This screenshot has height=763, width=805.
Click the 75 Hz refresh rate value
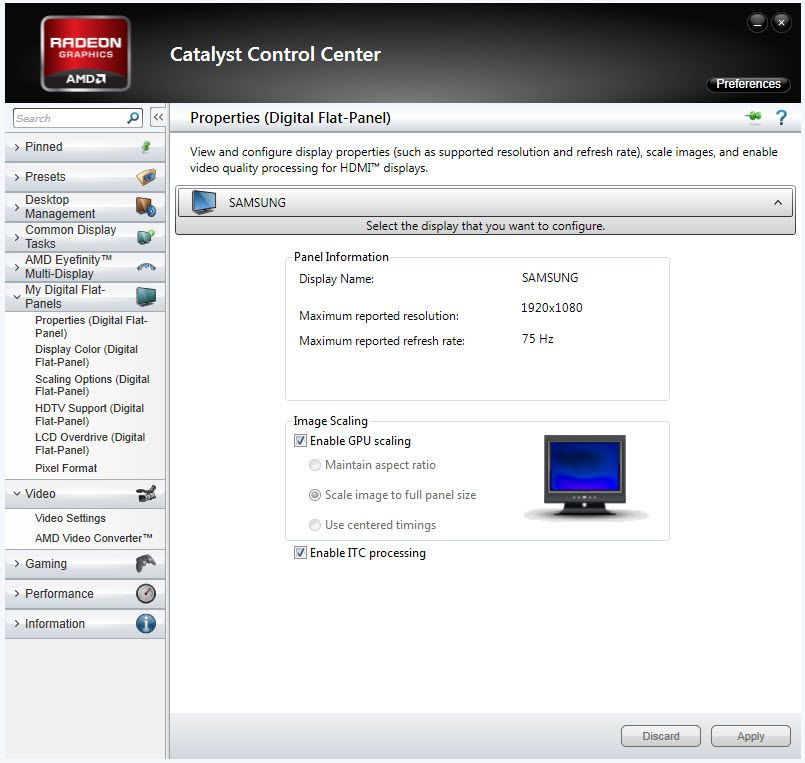[x=538, y=339]
